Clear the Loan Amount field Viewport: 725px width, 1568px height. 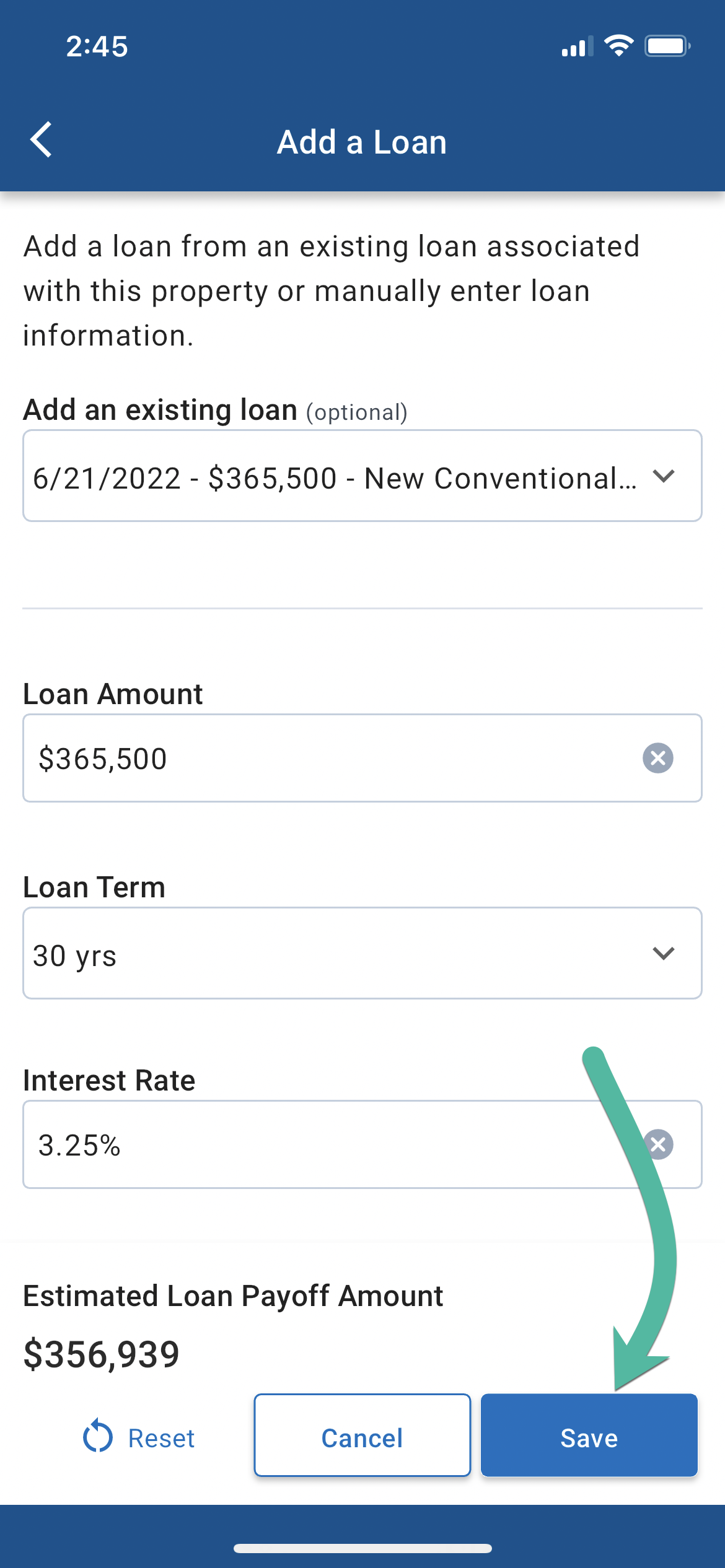(x=657, y=758)
